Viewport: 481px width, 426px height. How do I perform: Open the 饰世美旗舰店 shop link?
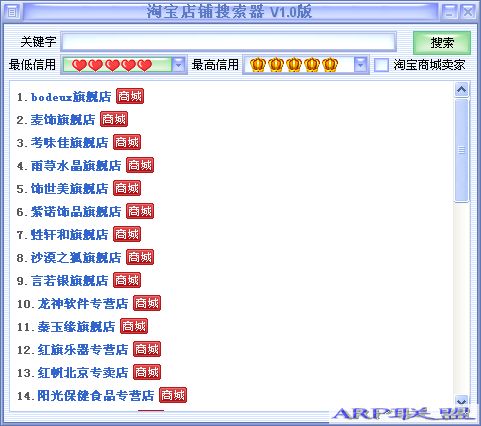point(70,189)
